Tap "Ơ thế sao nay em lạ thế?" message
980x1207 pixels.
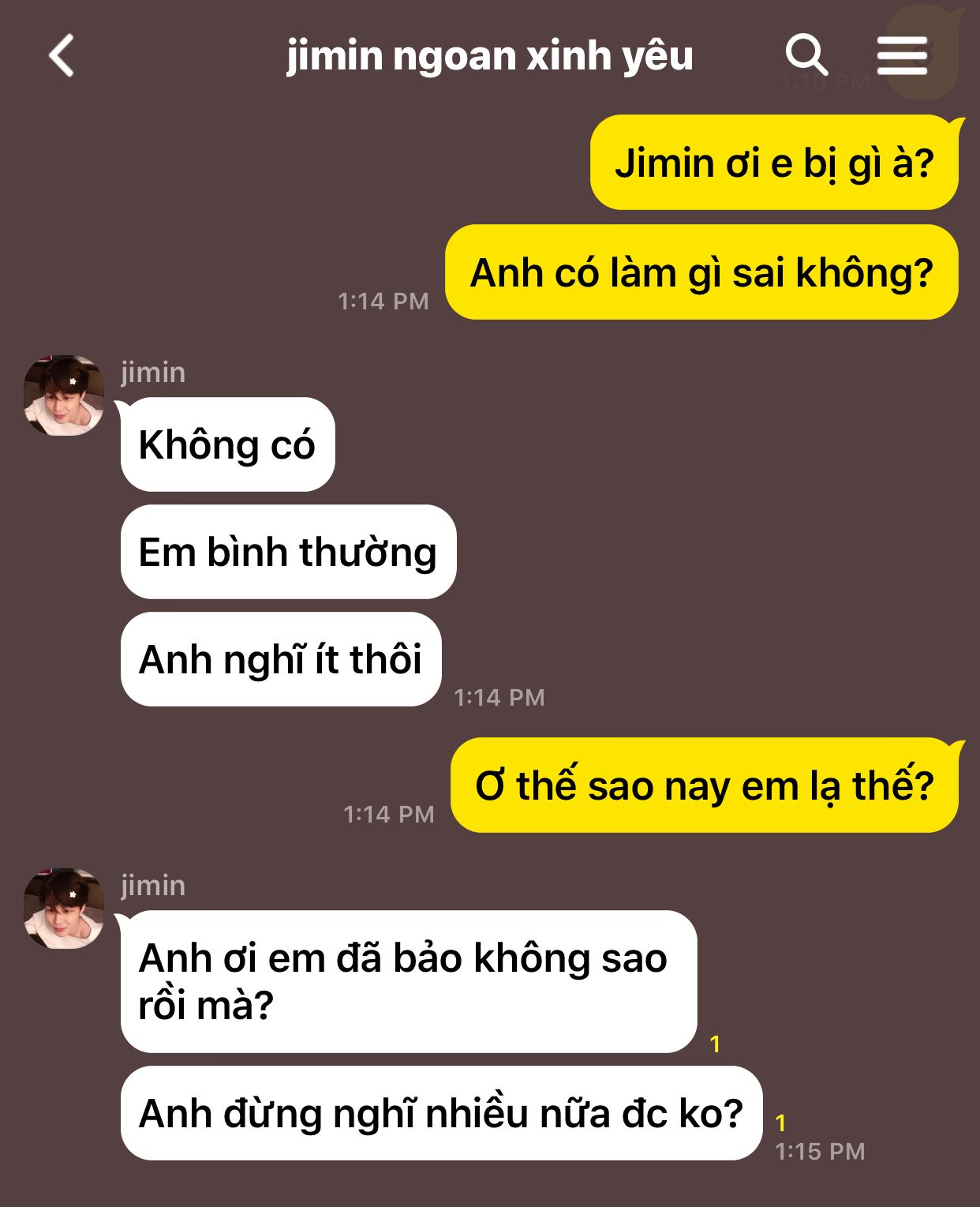(x=705, y=785)
